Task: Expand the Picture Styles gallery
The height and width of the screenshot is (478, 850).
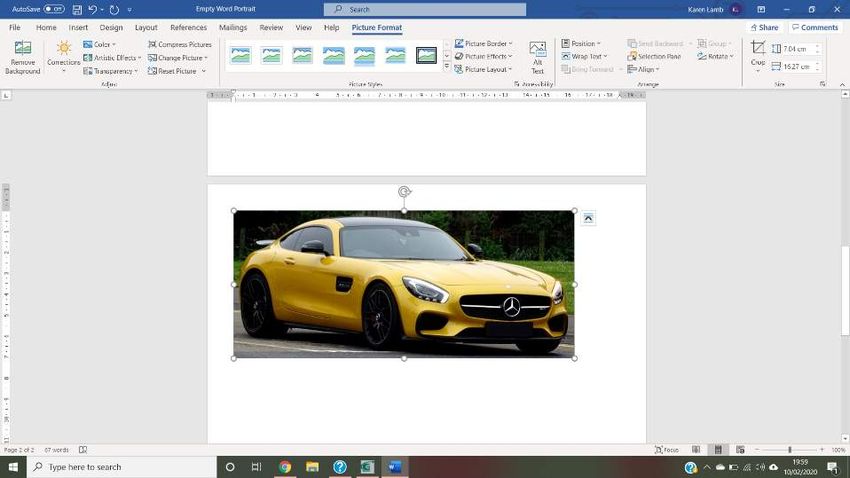Action: point(447,67)
